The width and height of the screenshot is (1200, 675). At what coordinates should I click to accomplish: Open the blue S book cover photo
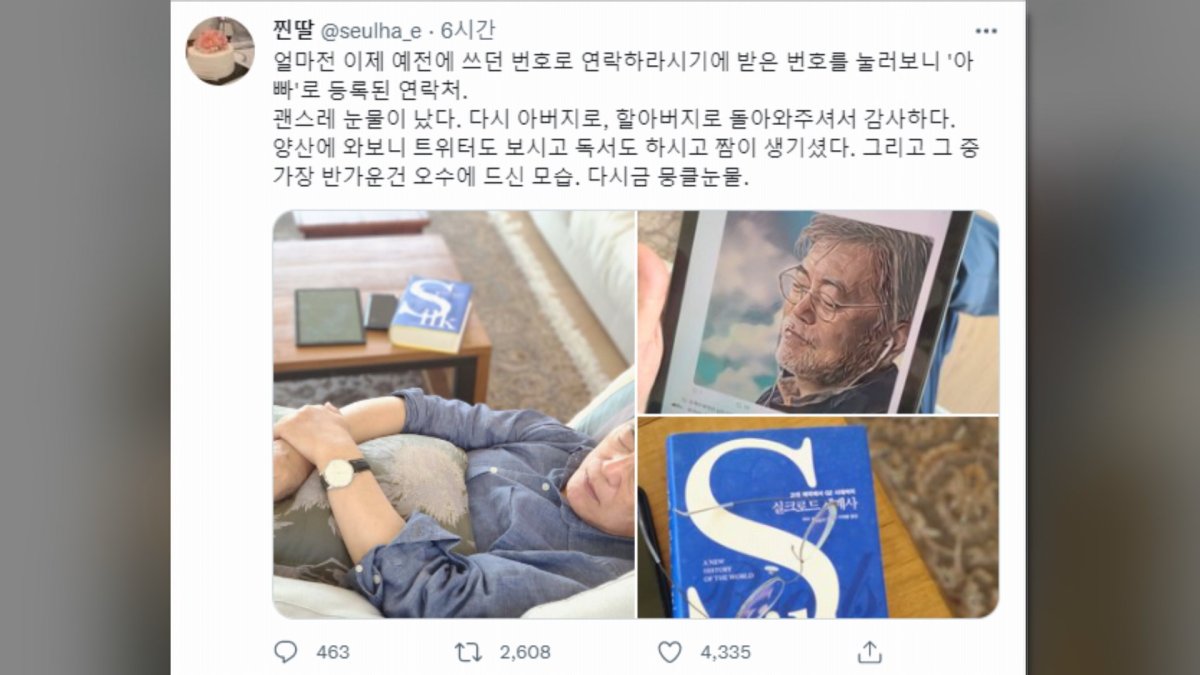(x=818, y=518)
